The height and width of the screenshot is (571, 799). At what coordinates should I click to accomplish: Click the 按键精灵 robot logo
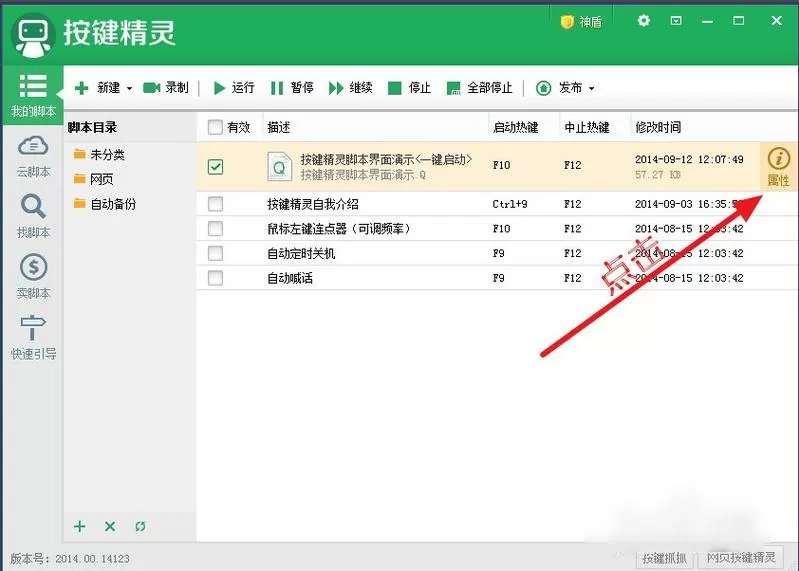click(33, 35)
